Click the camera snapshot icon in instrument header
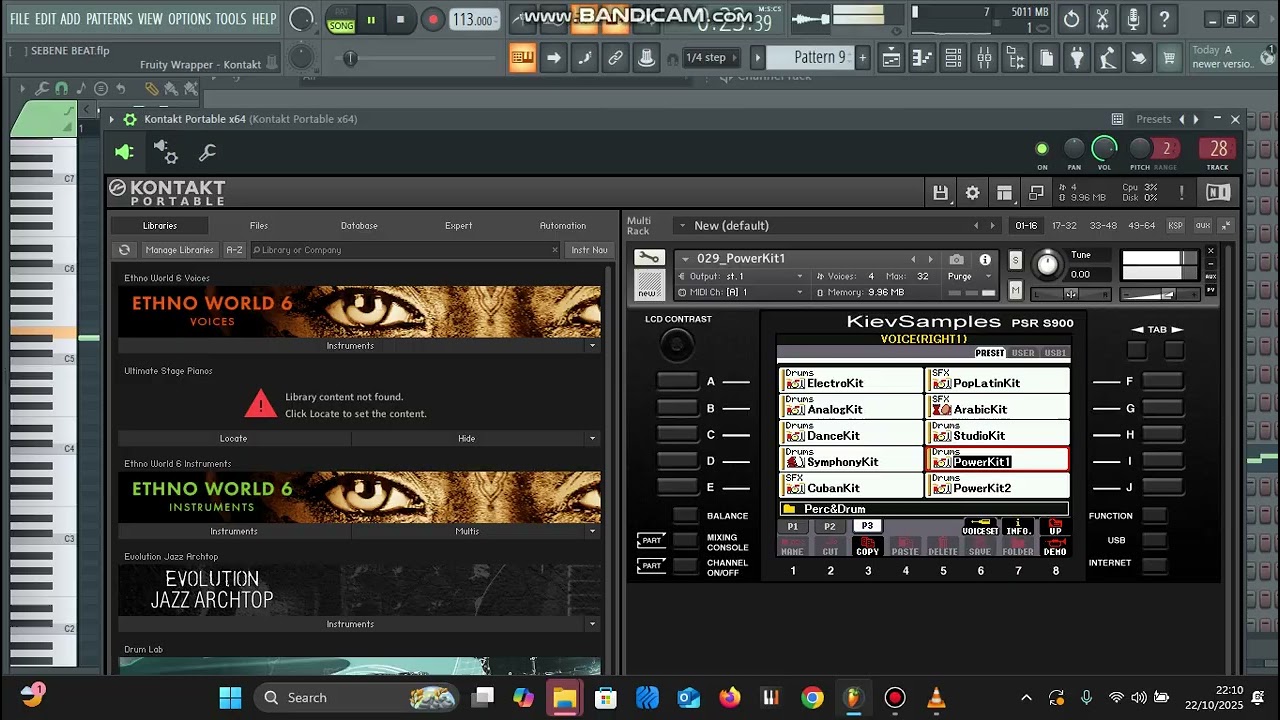Viewport: 1280px width, 720px height. click(957, 259)
